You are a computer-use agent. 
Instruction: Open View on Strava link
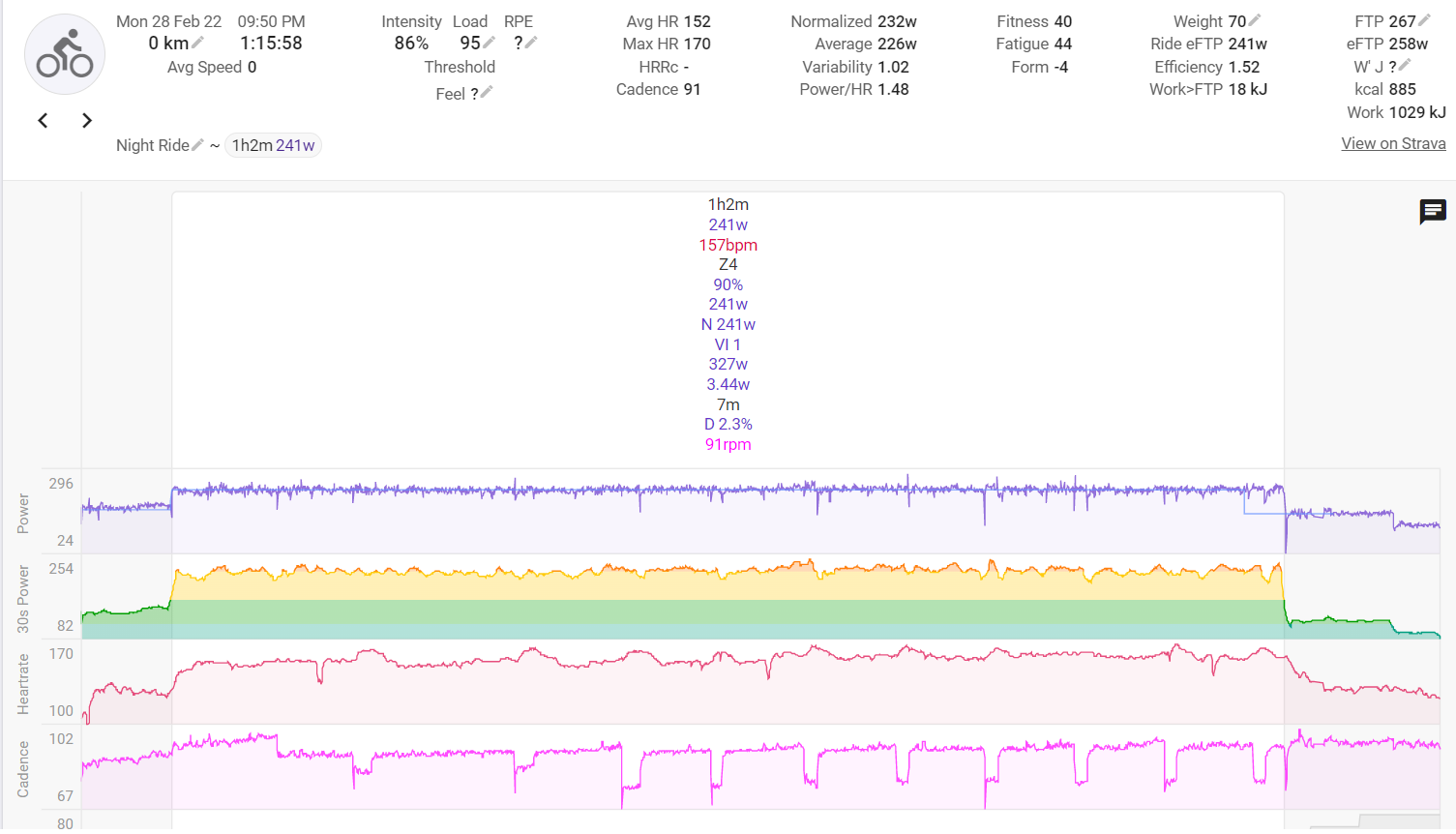point(1393,143)
